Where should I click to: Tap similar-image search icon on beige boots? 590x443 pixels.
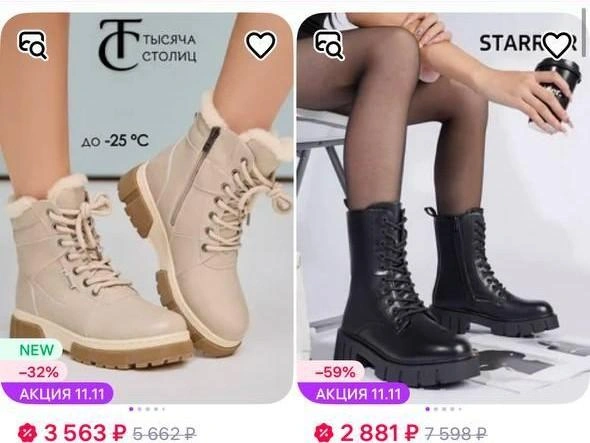pos(33,45)
